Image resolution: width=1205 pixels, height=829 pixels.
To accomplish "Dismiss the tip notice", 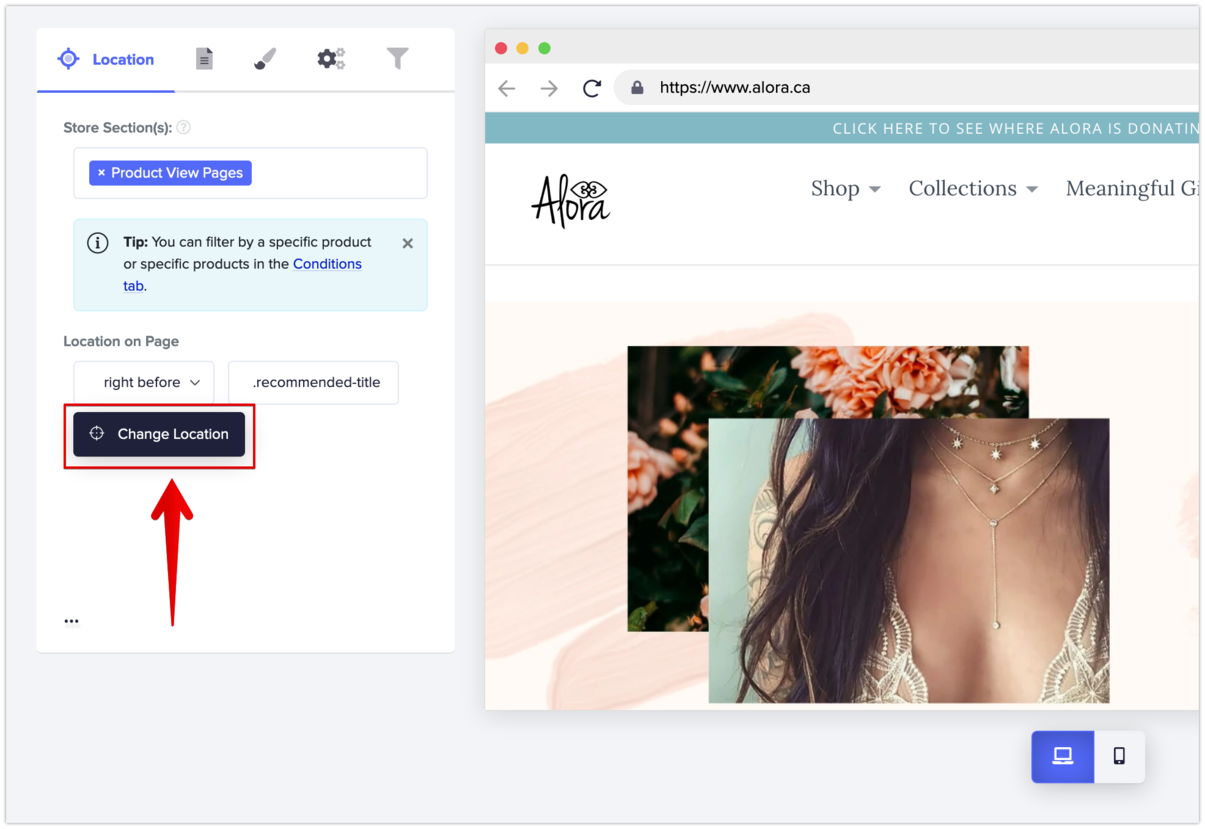I will coord(407,243).
